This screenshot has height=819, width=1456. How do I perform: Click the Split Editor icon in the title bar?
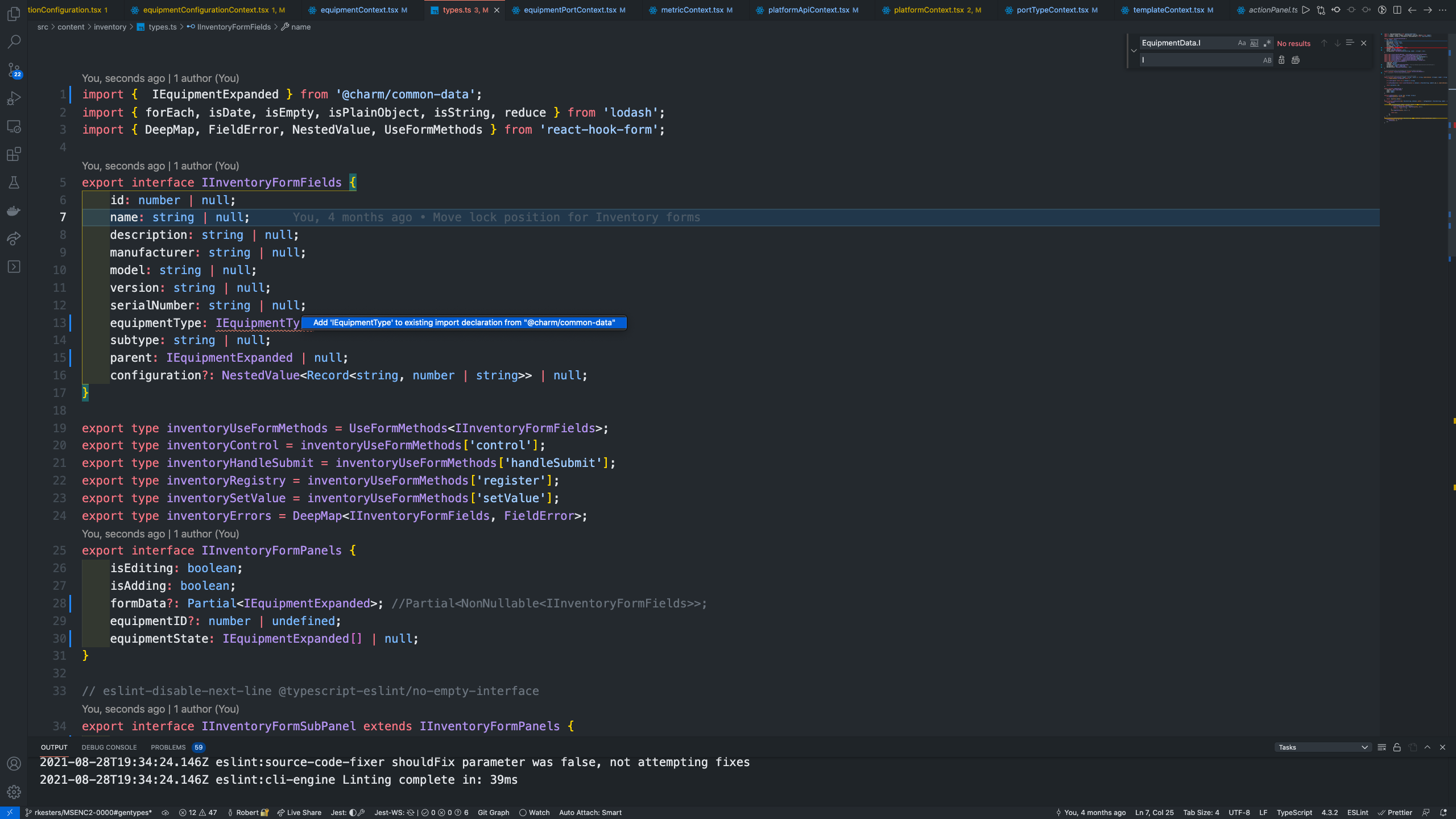click(x=1397, y=10)
